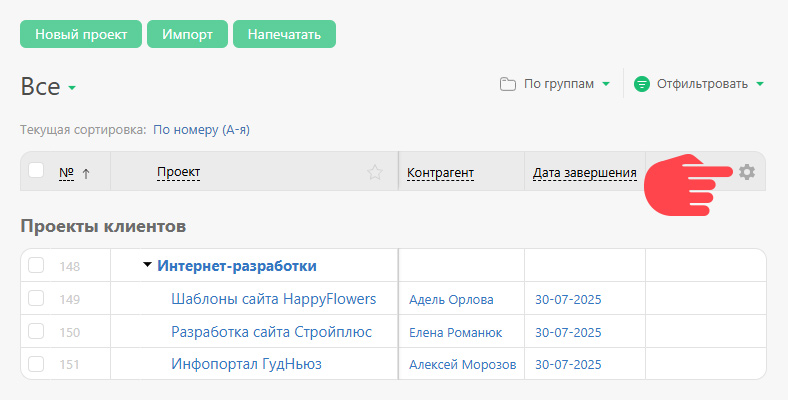
Task: Open project Шаблоны сайта HappyFlowers
Action: pyautogui.click(x=273, y=299)
